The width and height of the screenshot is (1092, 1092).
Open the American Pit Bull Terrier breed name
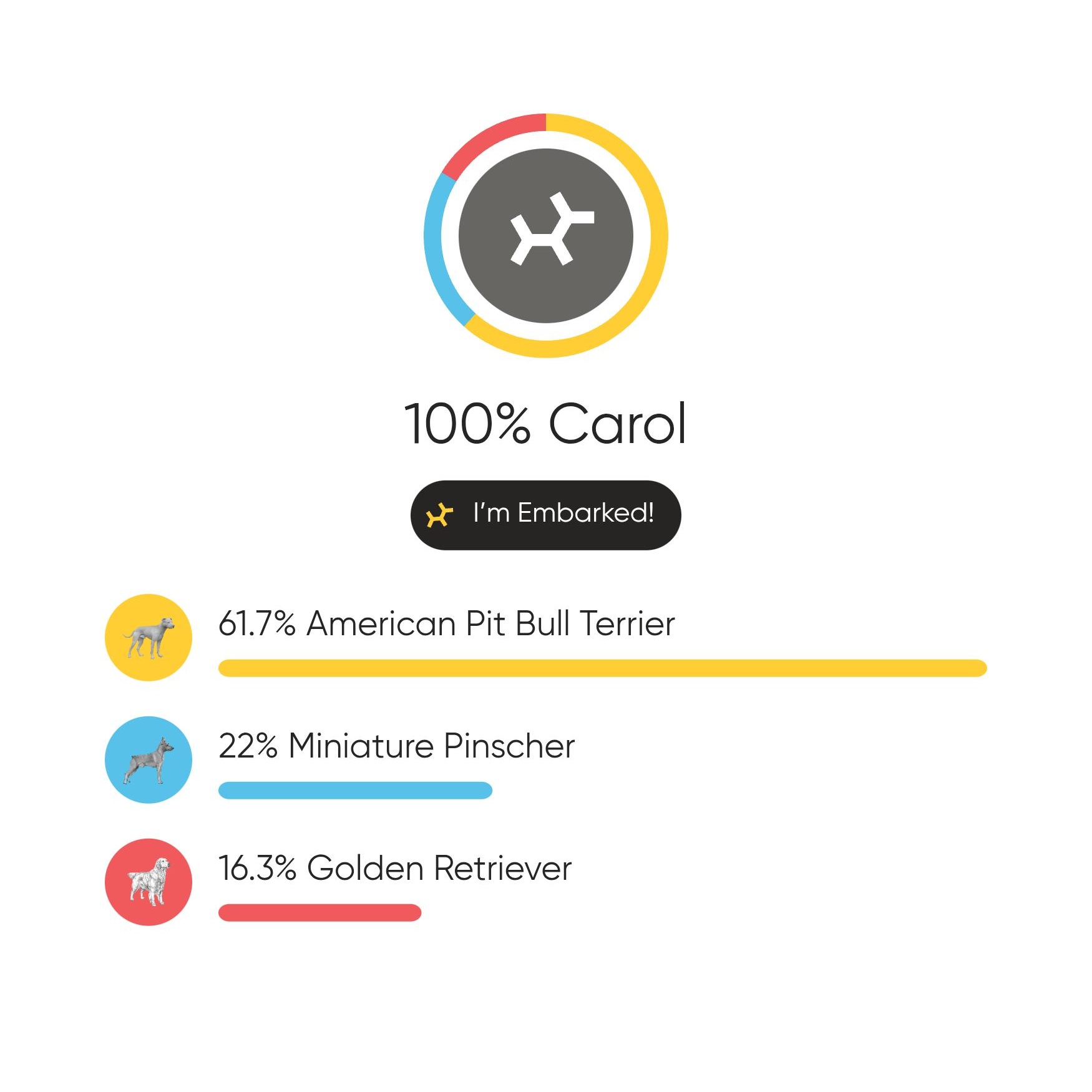pos(490,623)
